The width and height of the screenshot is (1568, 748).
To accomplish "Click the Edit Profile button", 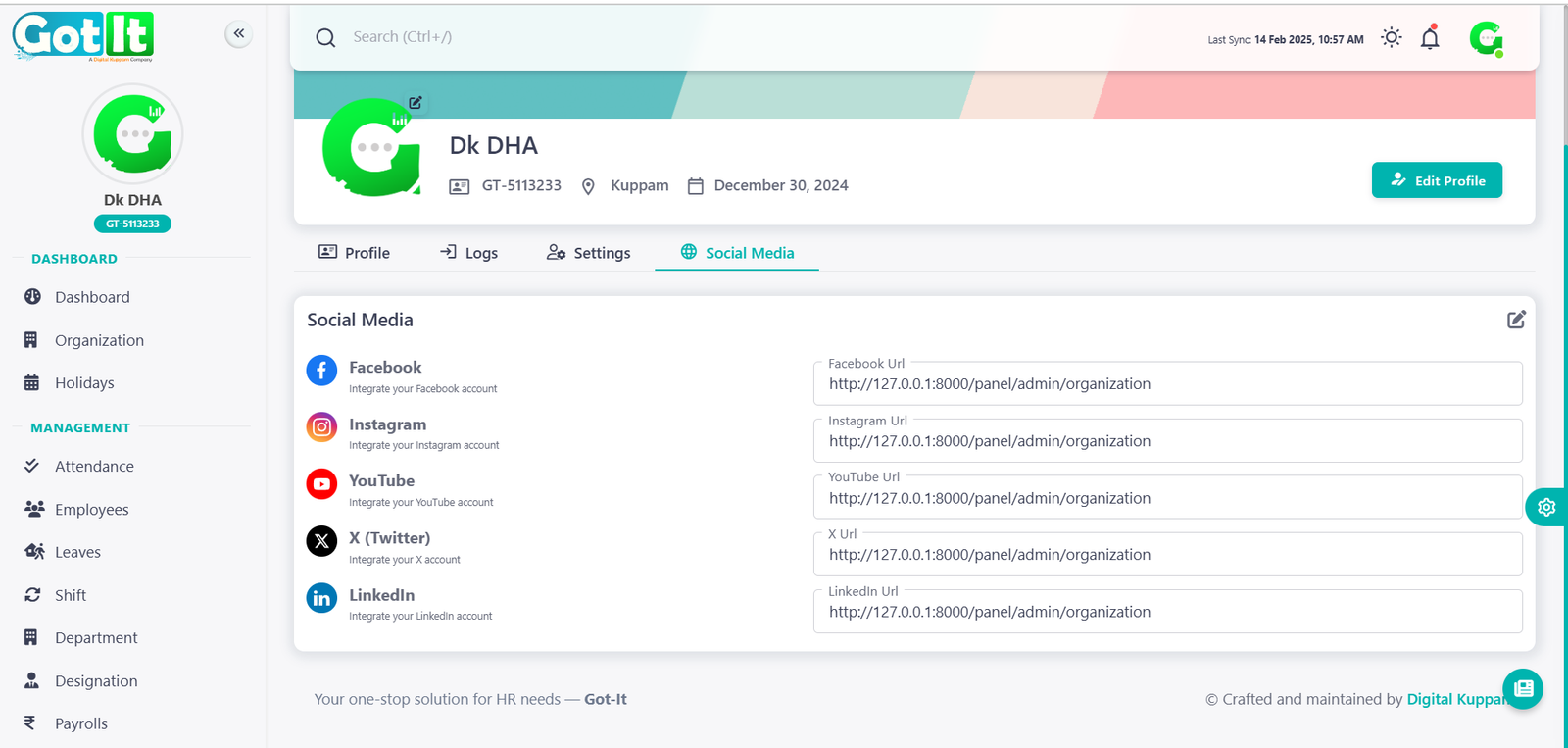I will tap(1436, 180).
